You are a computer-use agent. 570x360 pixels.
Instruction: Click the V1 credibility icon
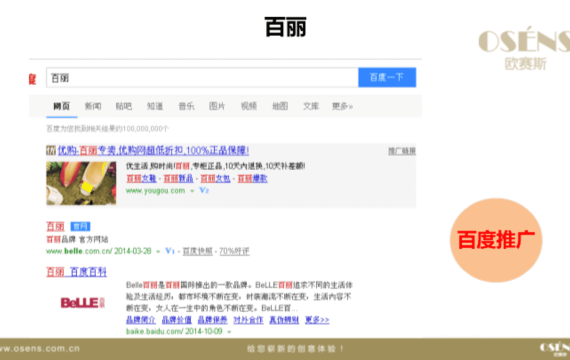tap(170, 251)
